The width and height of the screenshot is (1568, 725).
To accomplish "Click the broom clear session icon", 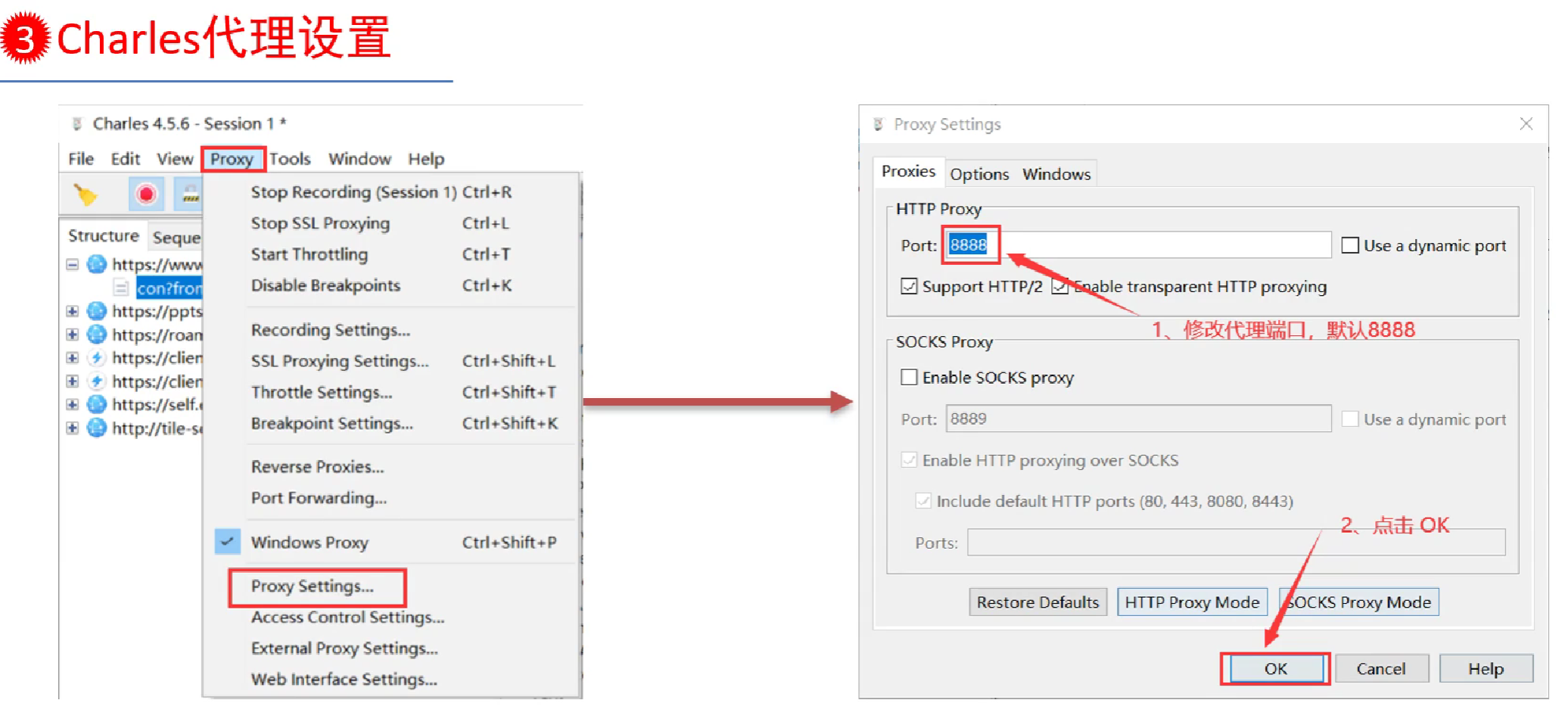I will [85, 194].
